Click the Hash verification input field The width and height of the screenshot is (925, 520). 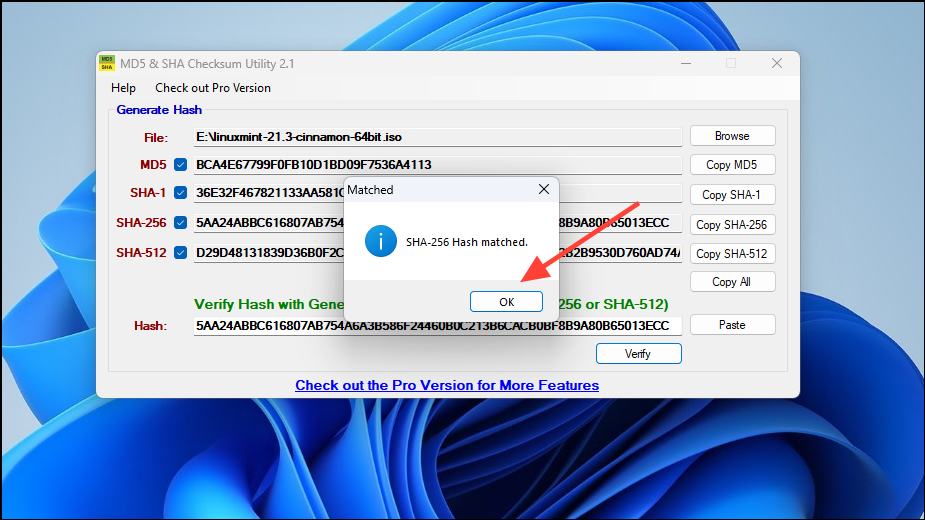438,326
